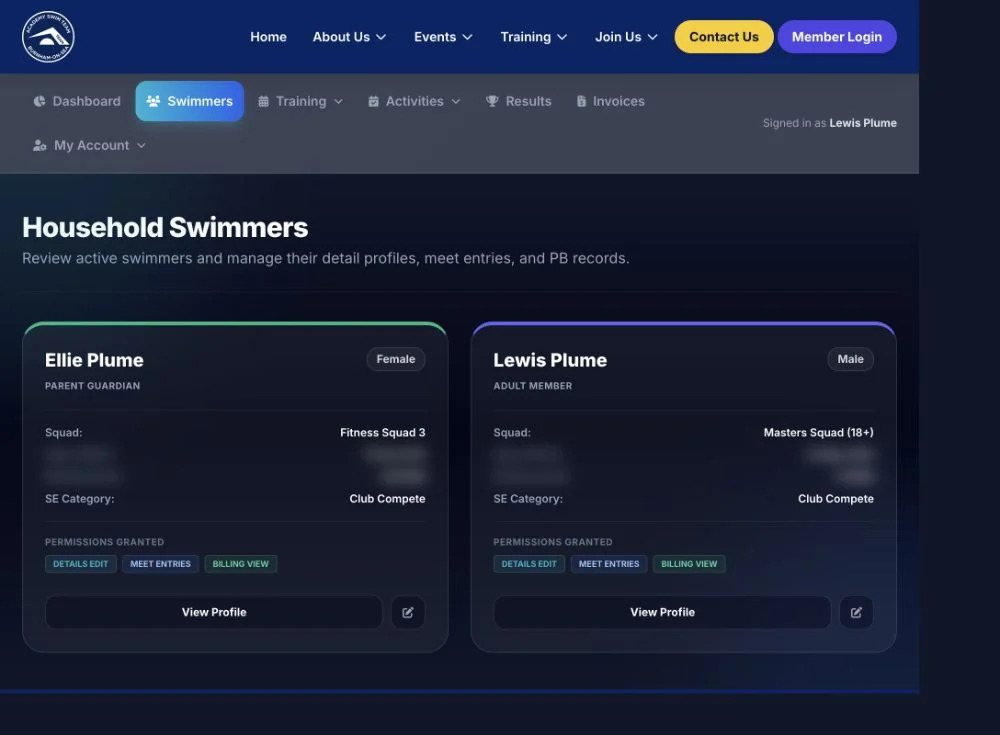
Task: Click Ellie's Club Compete SE category
Action: coord(387,499)
